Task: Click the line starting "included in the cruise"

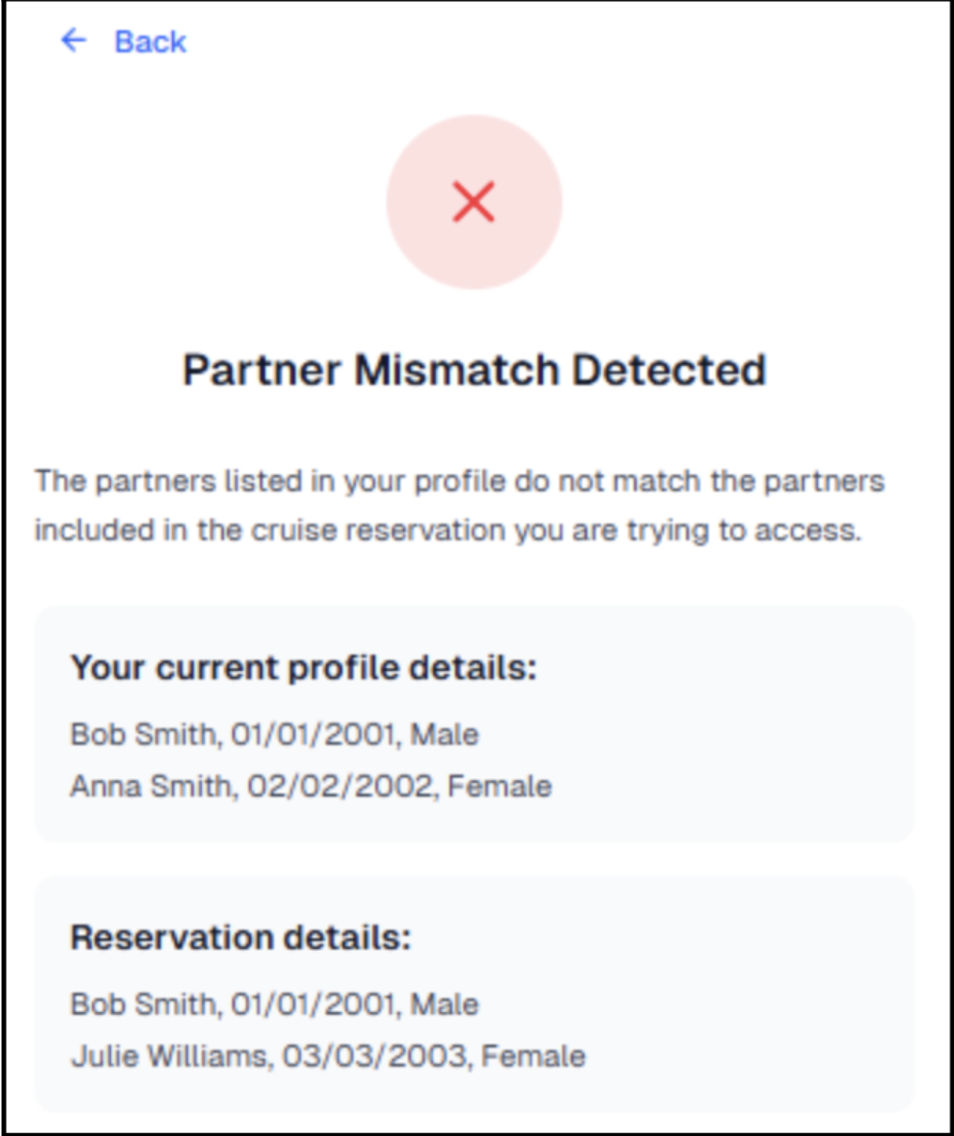Action: pos(447,530)
